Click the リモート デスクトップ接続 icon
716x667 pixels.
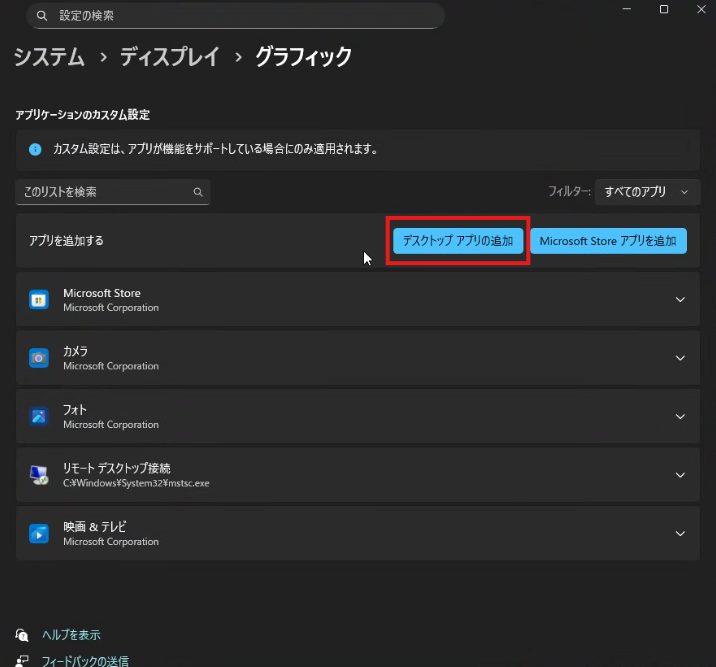pyautogui.click(x=39, y=475)
